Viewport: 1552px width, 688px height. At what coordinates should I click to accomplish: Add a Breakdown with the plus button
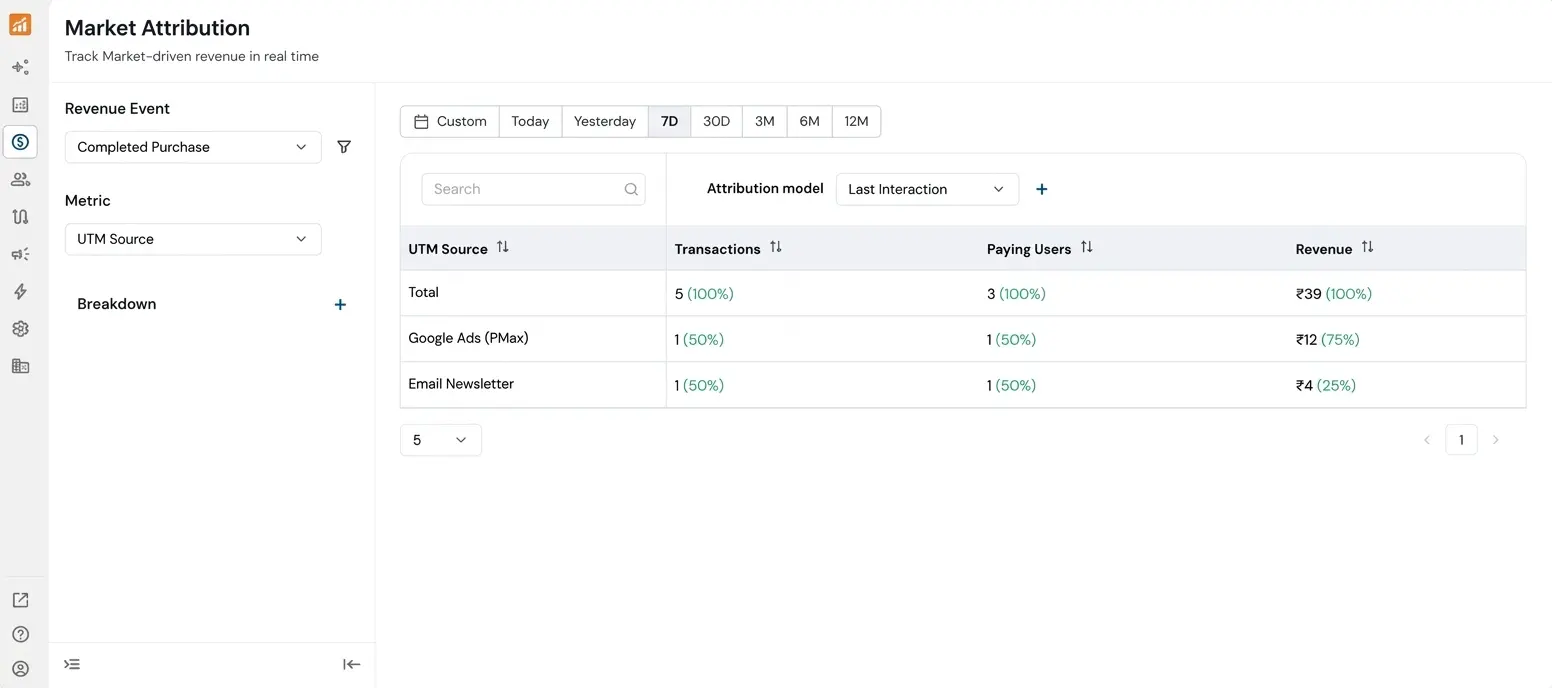(340, 305)
